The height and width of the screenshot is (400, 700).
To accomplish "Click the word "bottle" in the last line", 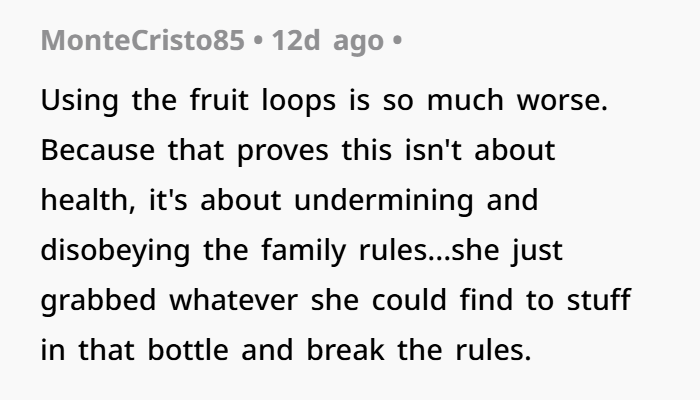I will click(x=188, y=350).
